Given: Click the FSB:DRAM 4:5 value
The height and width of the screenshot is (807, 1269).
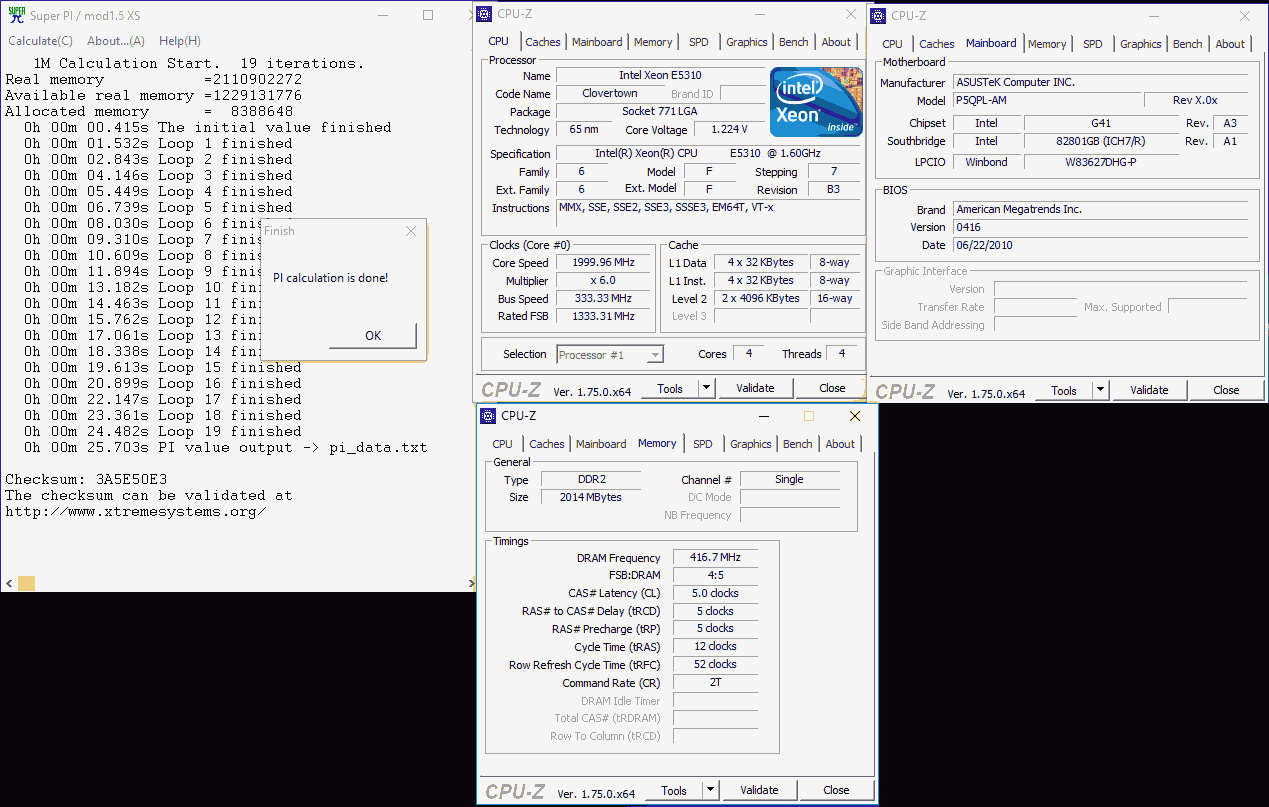Looking at the screenshot, I should tap(715, 576).
